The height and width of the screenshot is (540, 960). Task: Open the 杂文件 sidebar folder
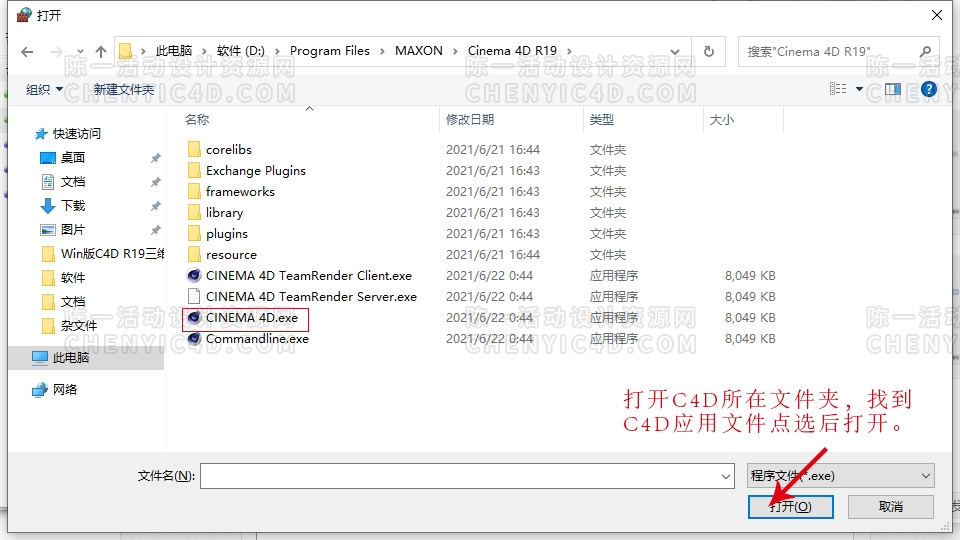tap(79, 326)
